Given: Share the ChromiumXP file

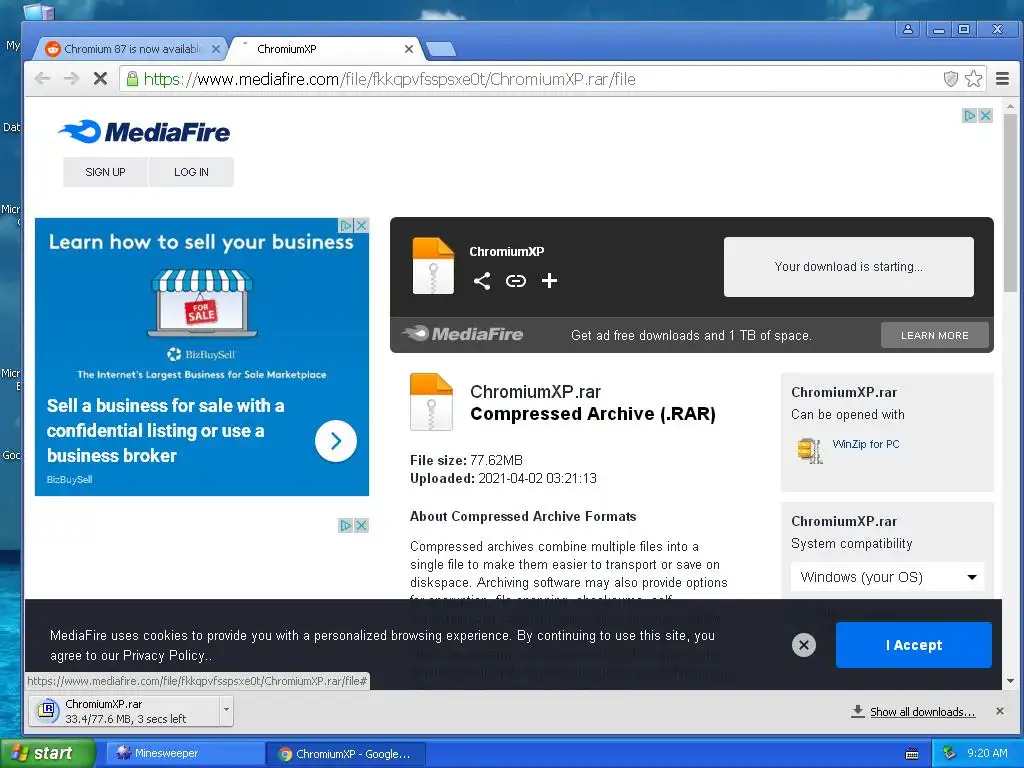Looking at the screenshot, I should point(482,281).
